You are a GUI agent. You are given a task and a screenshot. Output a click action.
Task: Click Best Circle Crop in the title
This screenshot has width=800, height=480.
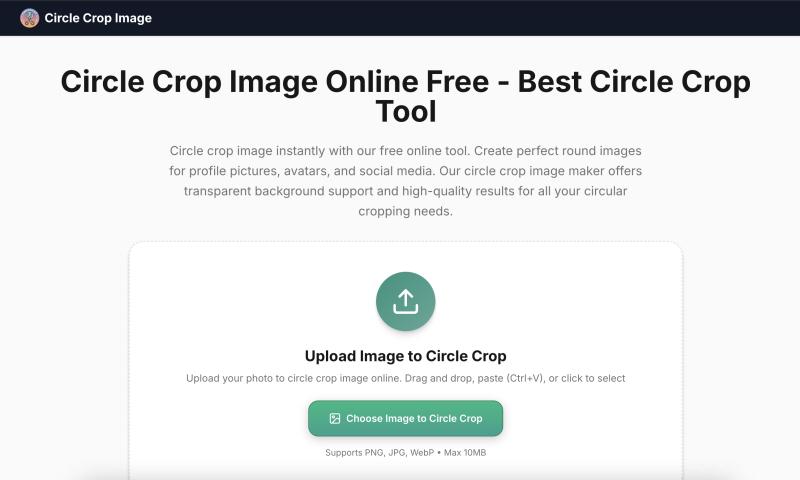click(634, 82)
